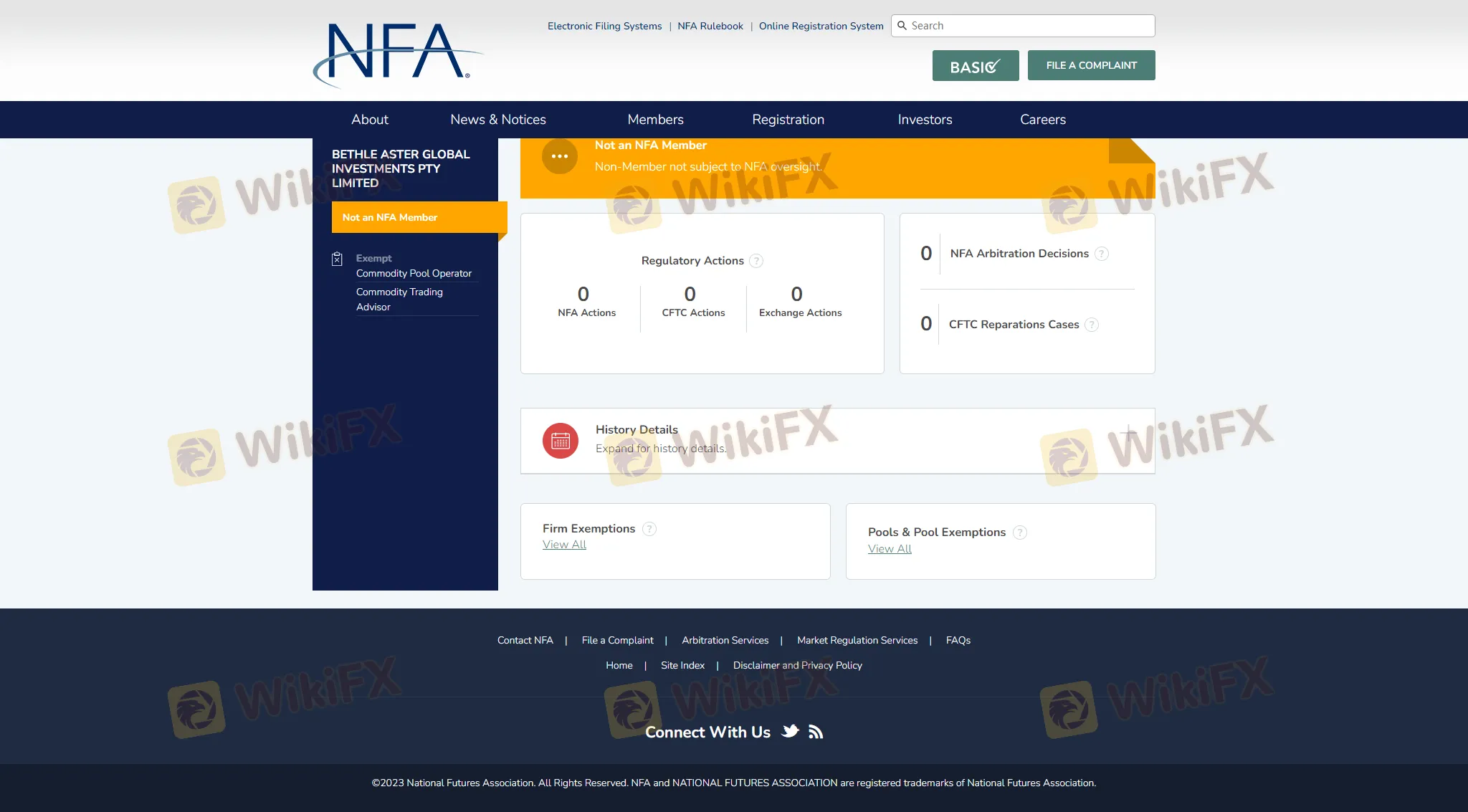
Task: Open Contact NFA footer link
Action: 525,640
